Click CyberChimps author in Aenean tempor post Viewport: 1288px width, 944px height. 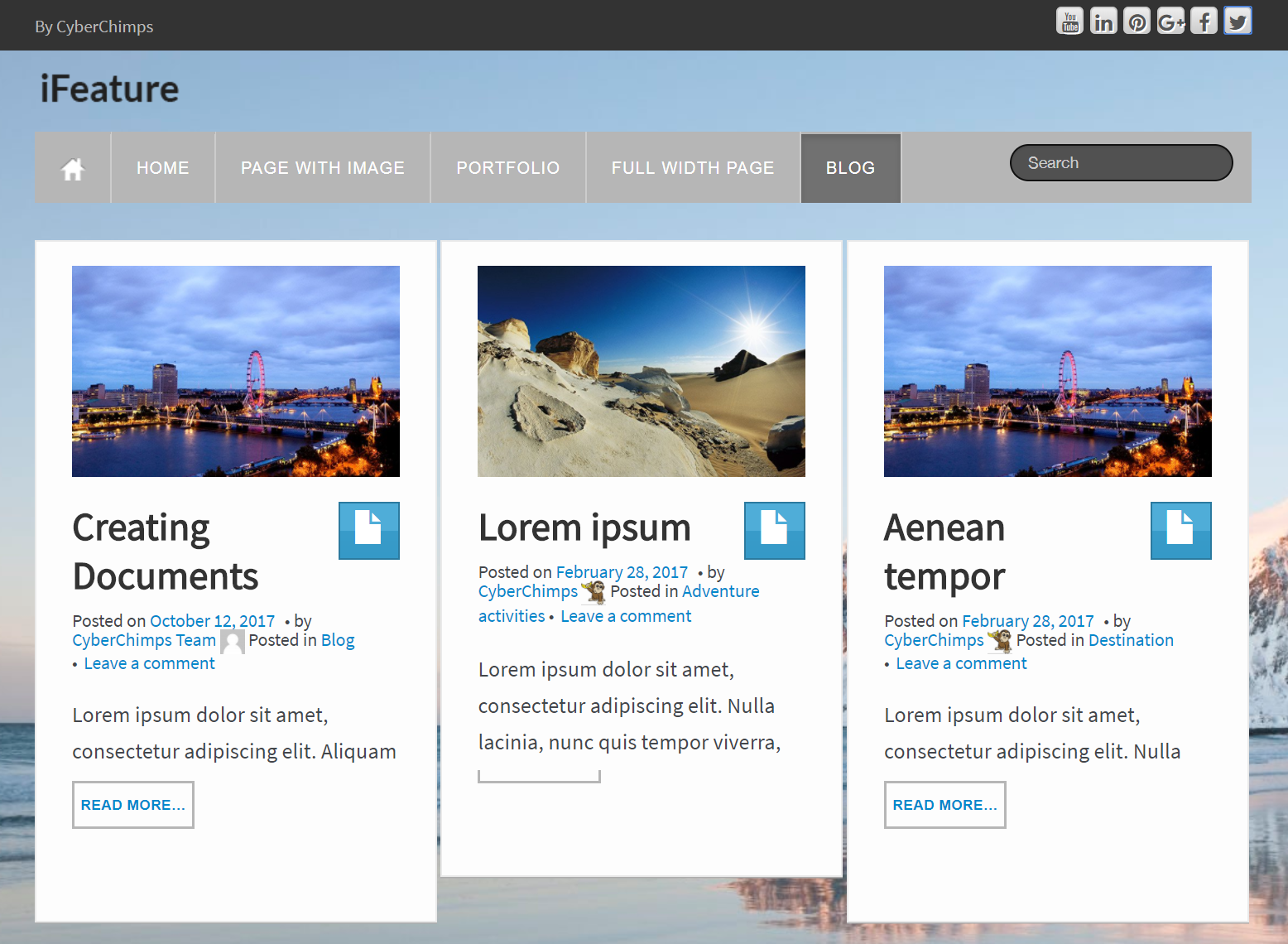934,640
